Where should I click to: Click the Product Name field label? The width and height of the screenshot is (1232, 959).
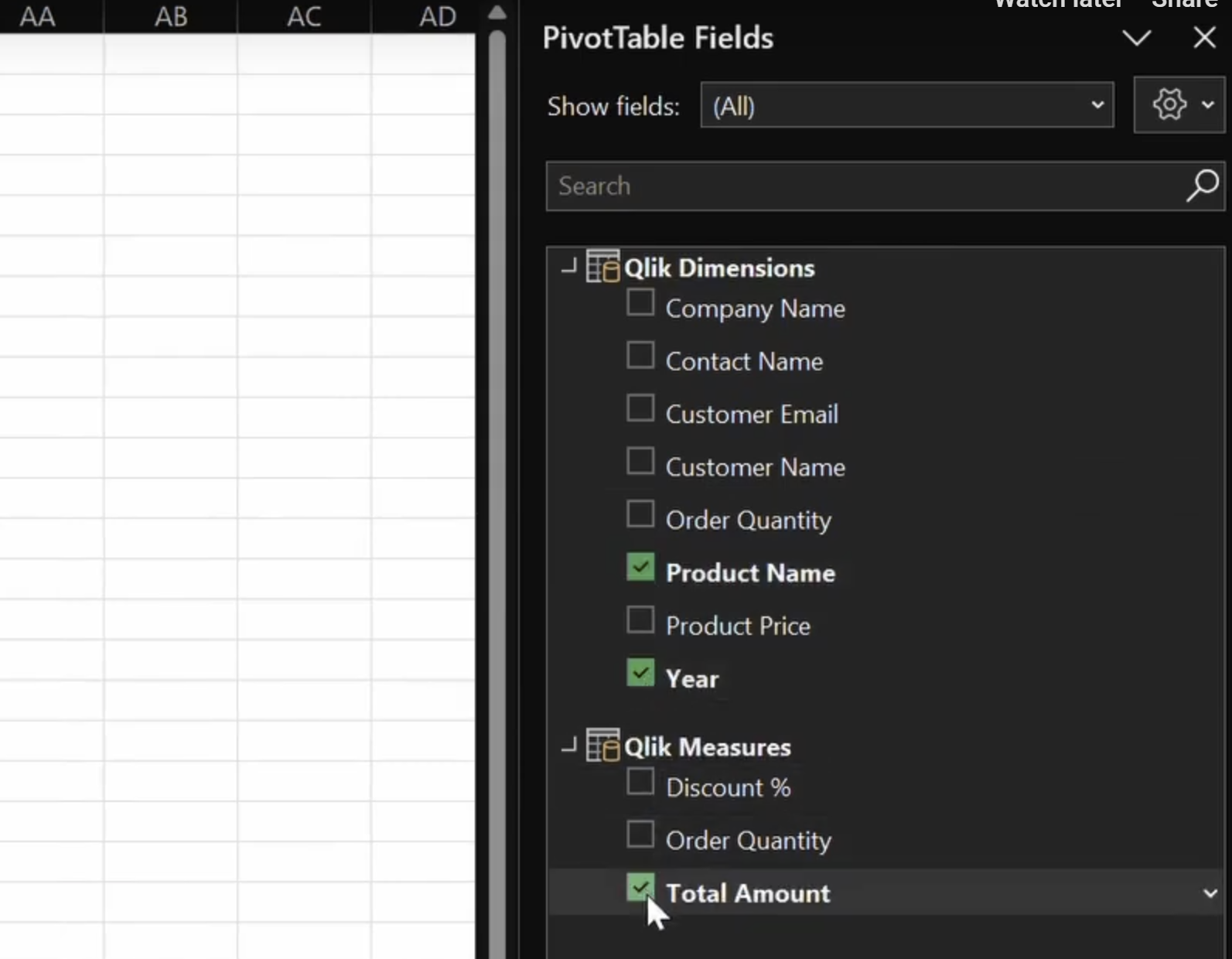pyautogui.click(x=750, y=573)
